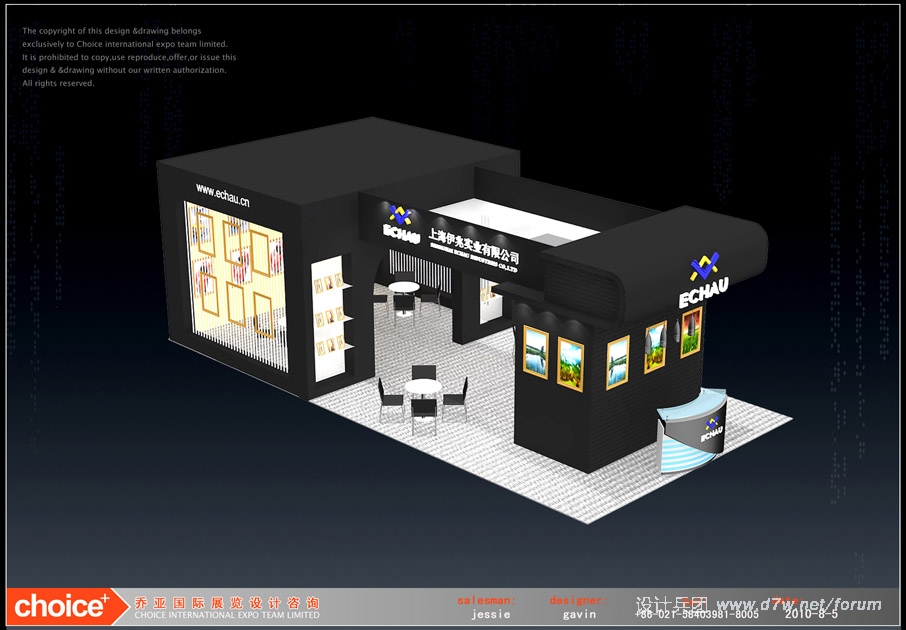This screenshot has height=630, width=906.
Task: Click the ECHAU logo on the curved tower
Action: coord(704,279)
